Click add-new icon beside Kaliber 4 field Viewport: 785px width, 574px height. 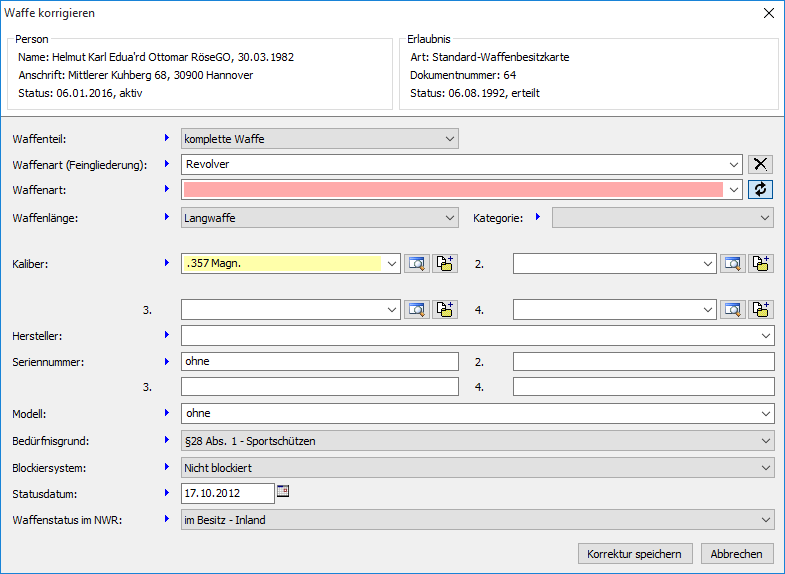click(x=762, y=310)
